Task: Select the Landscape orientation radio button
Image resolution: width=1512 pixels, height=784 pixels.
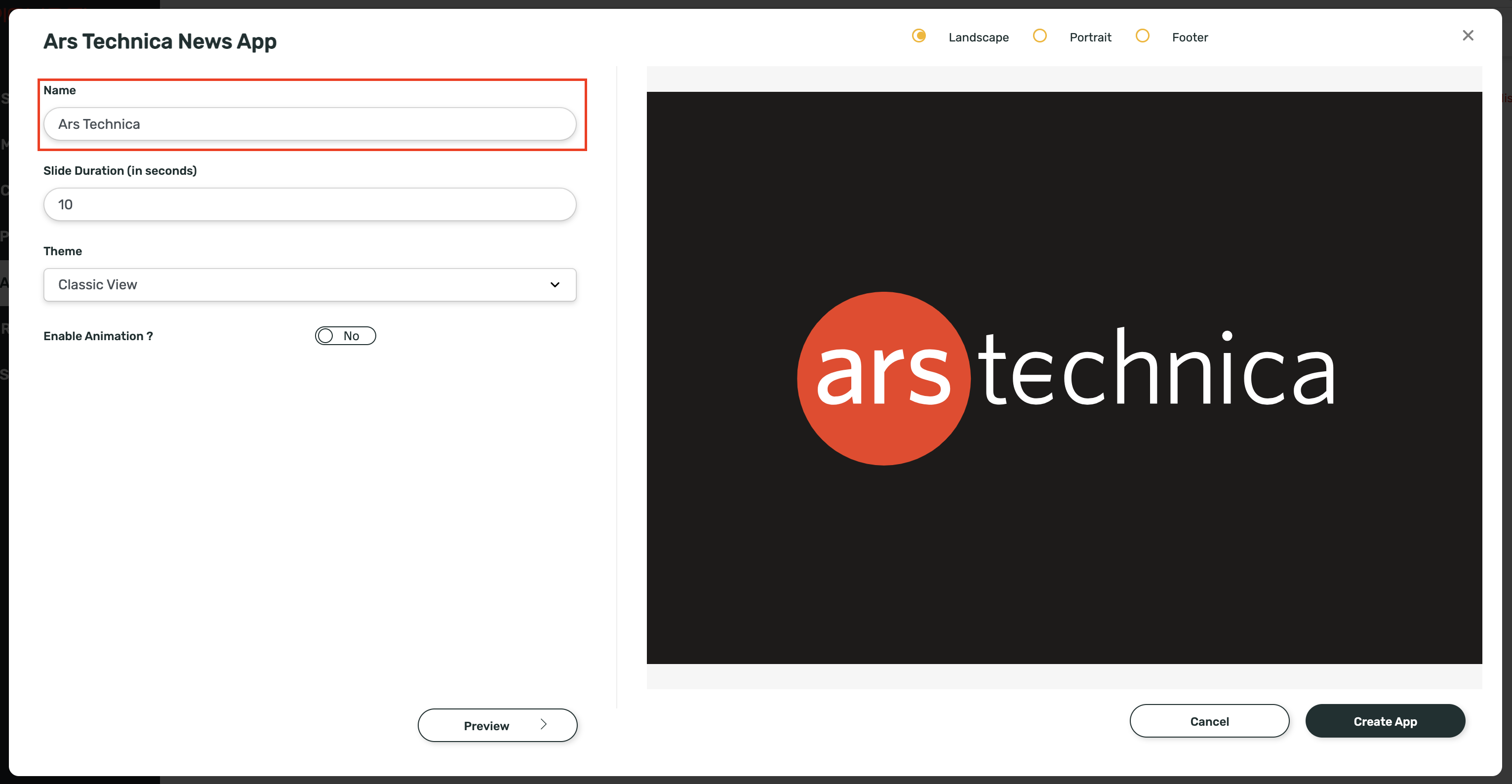Action: pyautogui.click(x=918, y=36)
